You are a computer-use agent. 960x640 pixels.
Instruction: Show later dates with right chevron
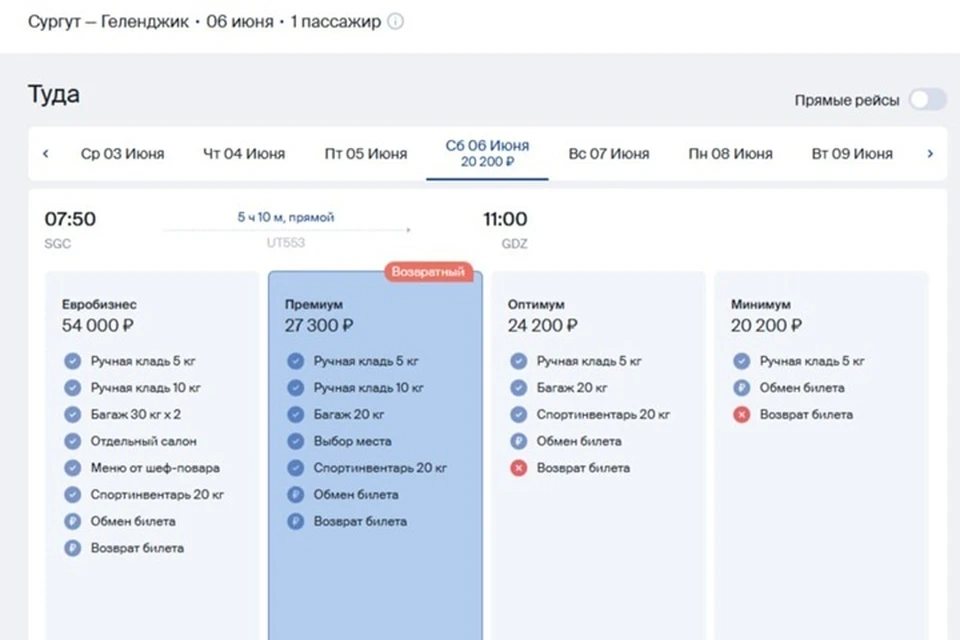pos(930,154)
